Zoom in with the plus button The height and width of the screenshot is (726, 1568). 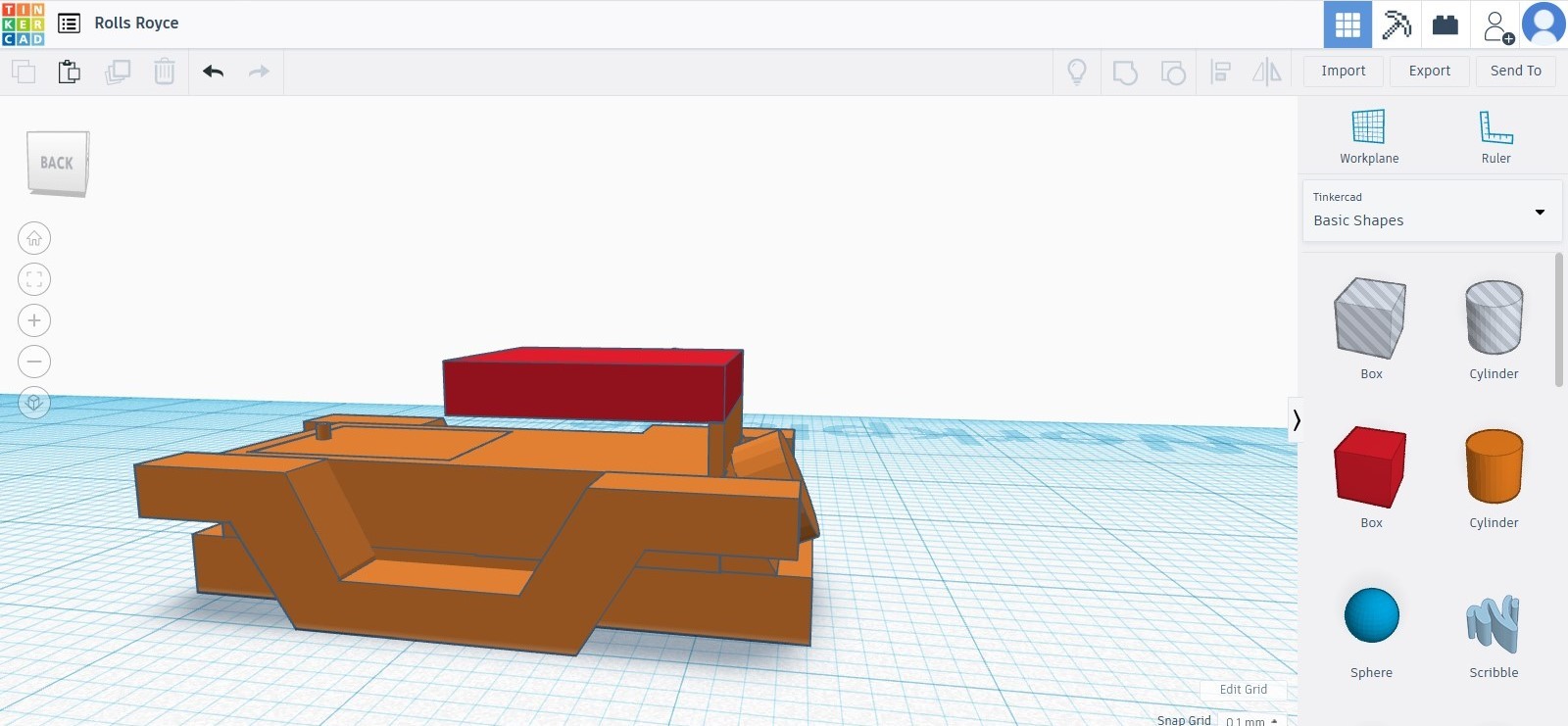tap(34, 320)
